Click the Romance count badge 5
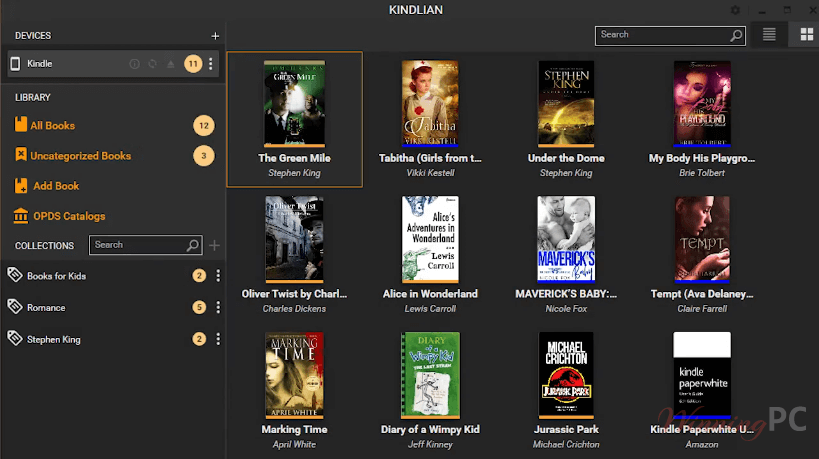 click(x=199, y=308)
